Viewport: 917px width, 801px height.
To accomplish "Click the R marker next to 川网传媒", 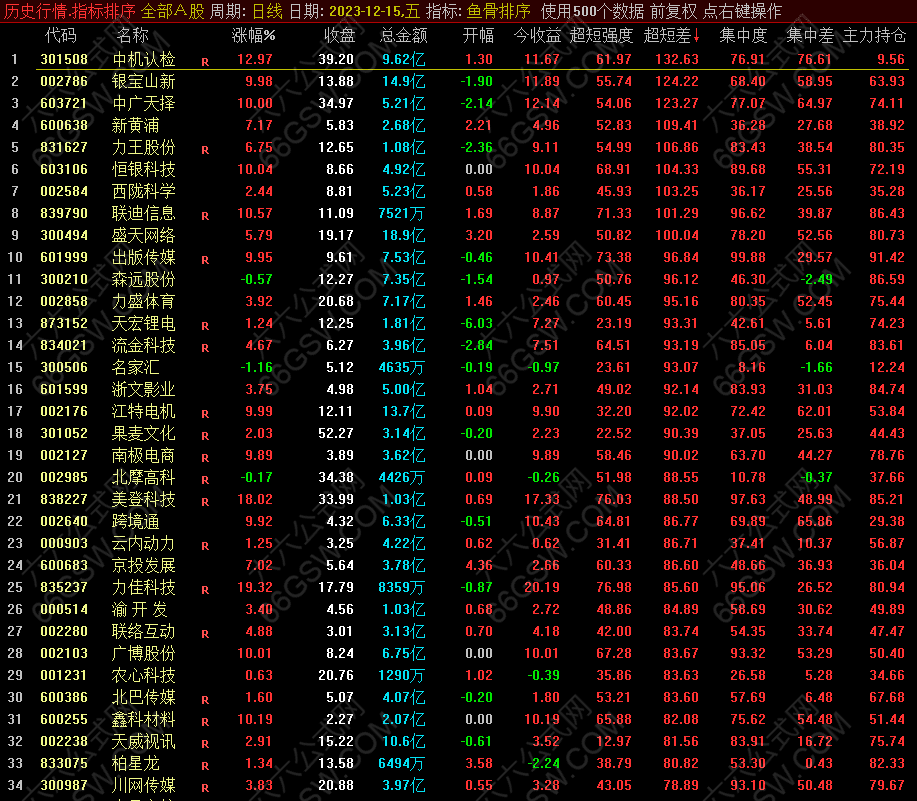I will coord(205,787).
